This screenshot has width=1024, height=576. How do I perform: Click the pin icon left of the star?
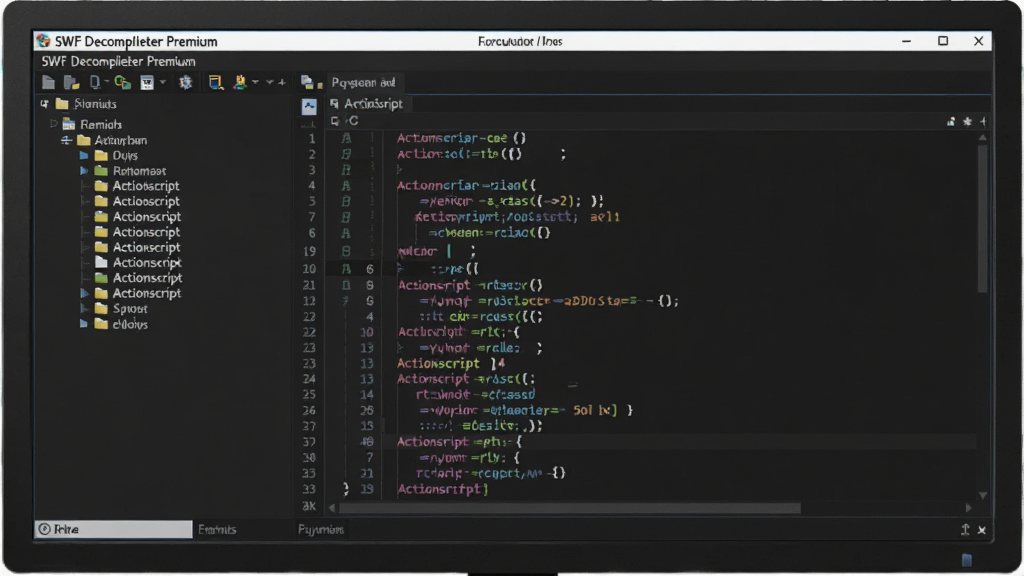(951, 121)
